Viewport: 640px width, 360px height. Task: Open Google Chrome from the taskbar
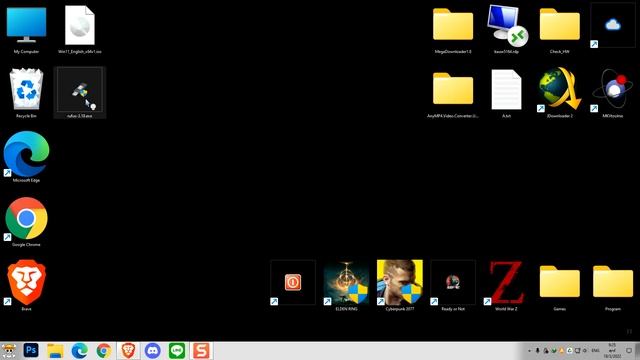(x=104, y=351)
